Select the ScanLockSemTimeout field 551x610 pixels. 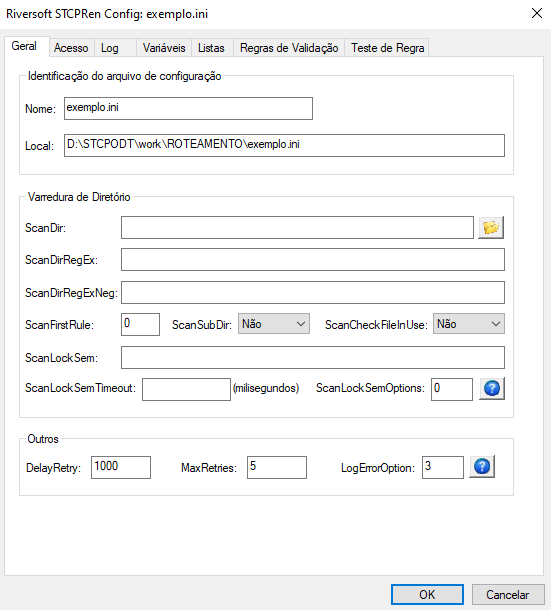[186, 389]
